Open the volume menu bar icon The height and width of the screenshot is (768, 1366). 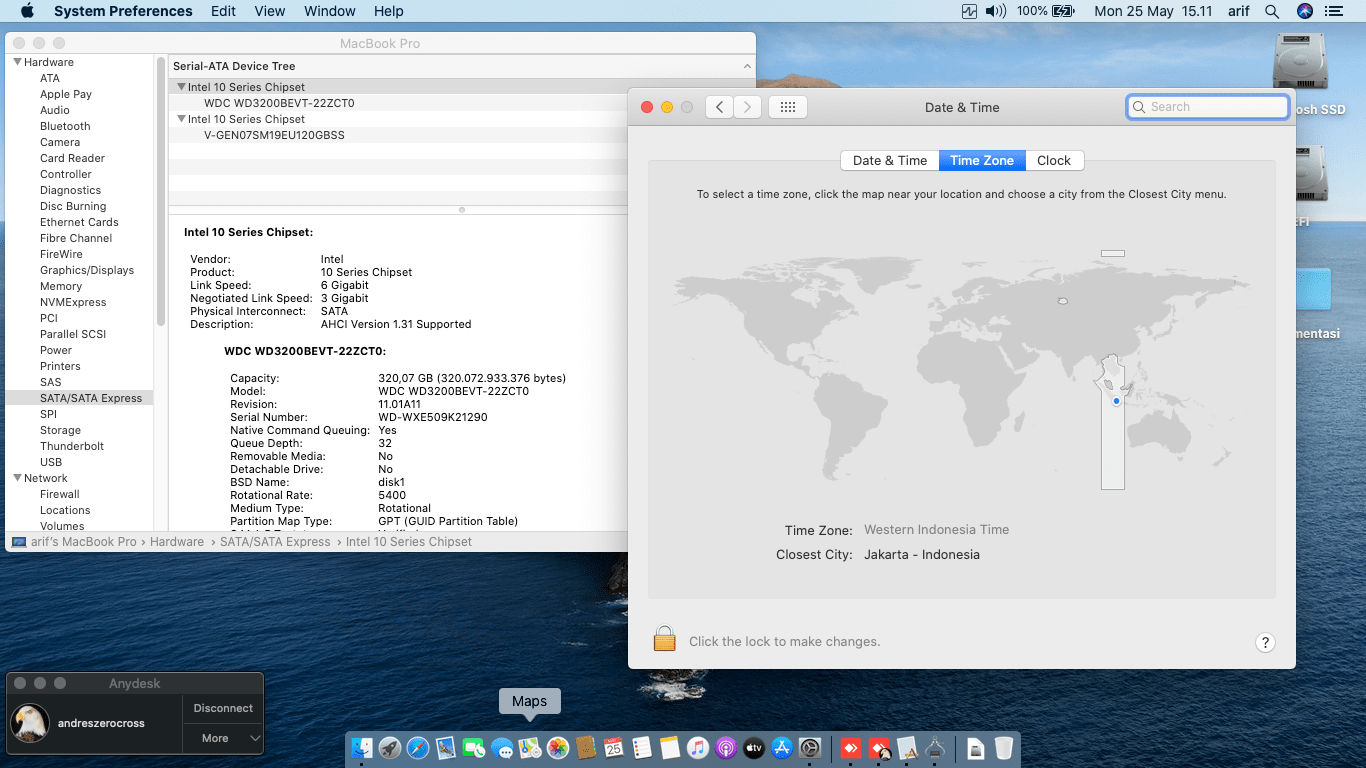995,11
